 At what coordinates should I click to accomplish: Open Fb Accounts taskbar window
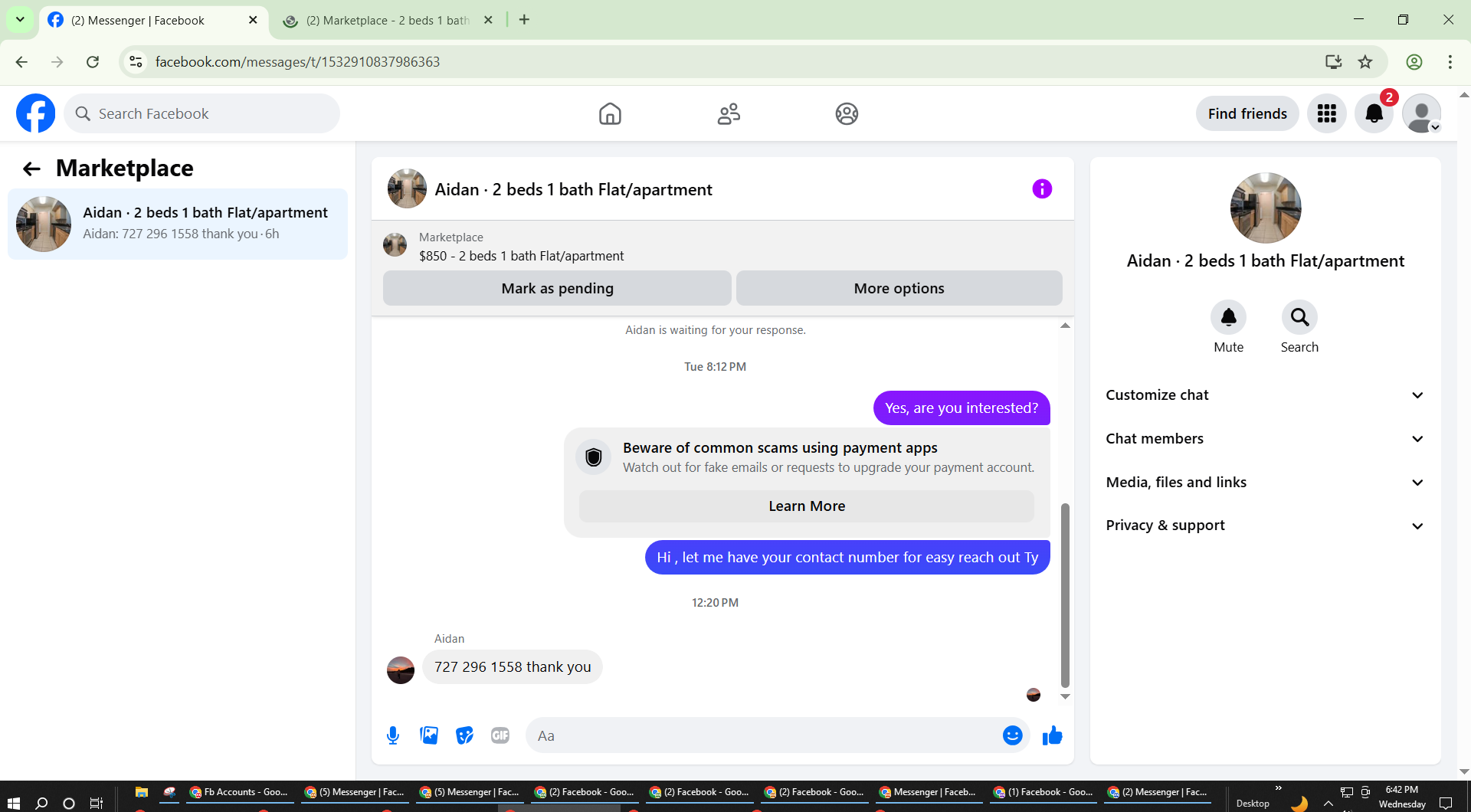pos(238,792)
